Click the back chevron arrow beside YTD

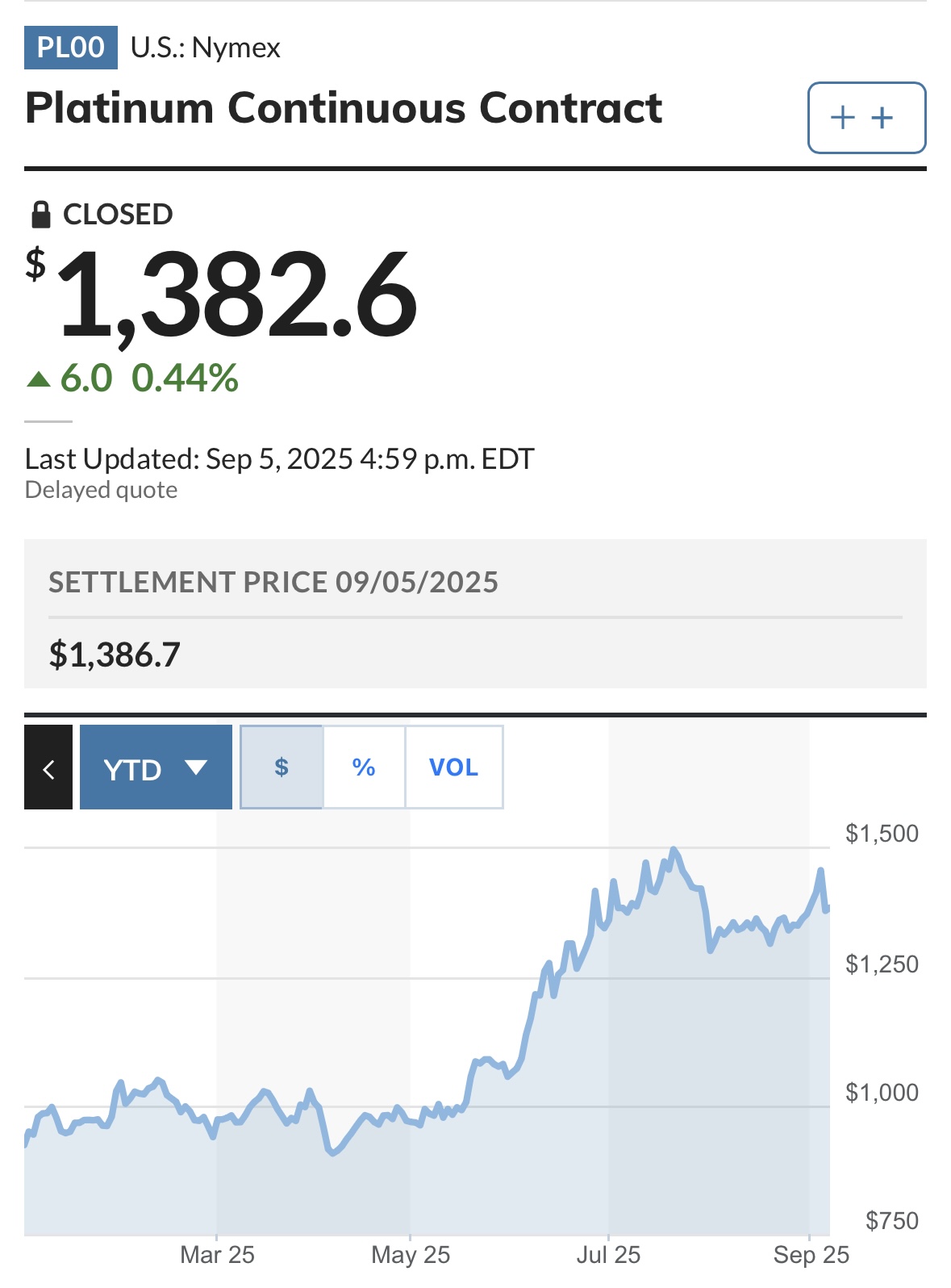[x=48, y=767]
